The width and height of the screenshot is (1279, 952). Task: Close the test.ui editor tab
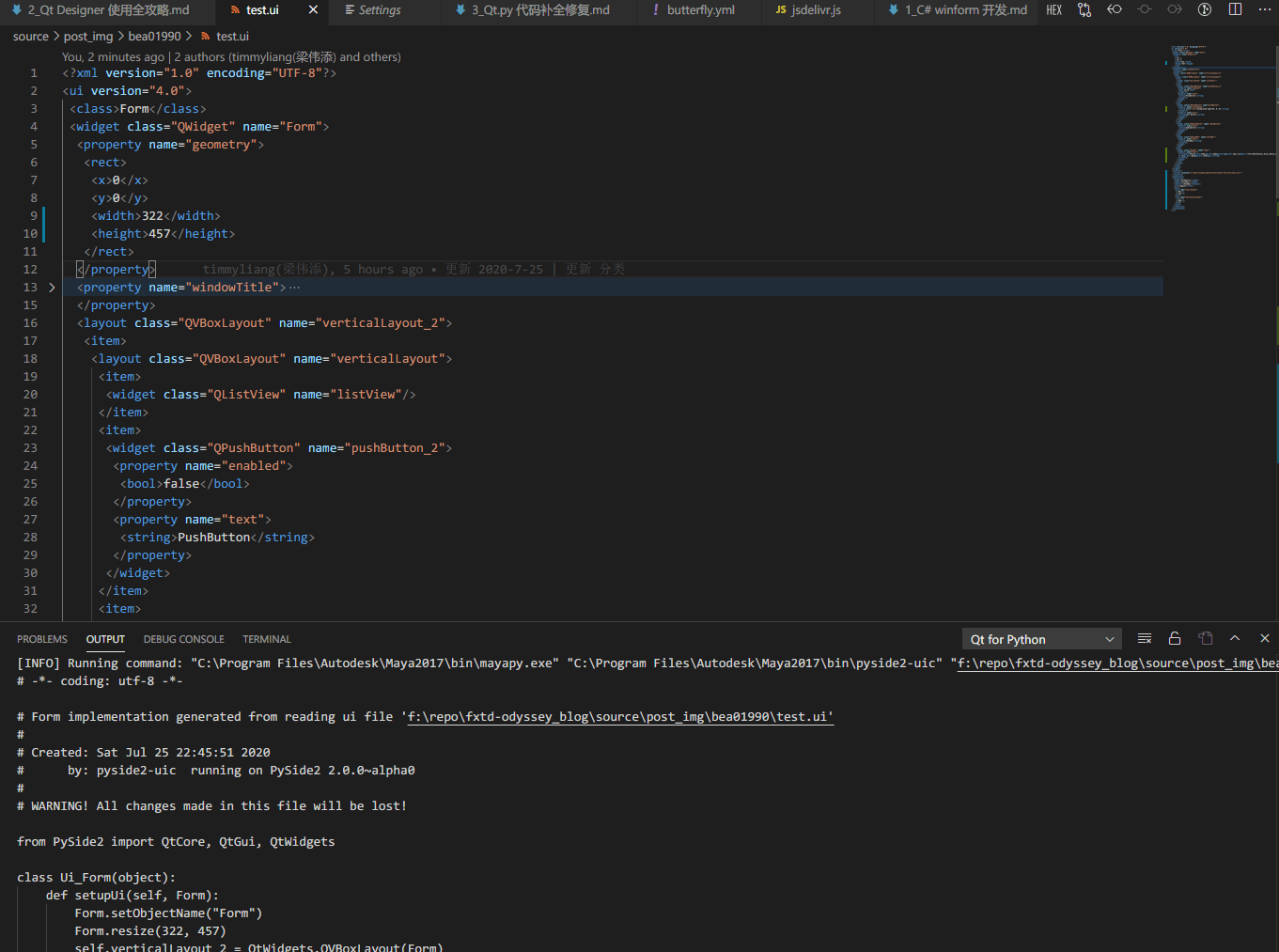[x=313, y=9]
